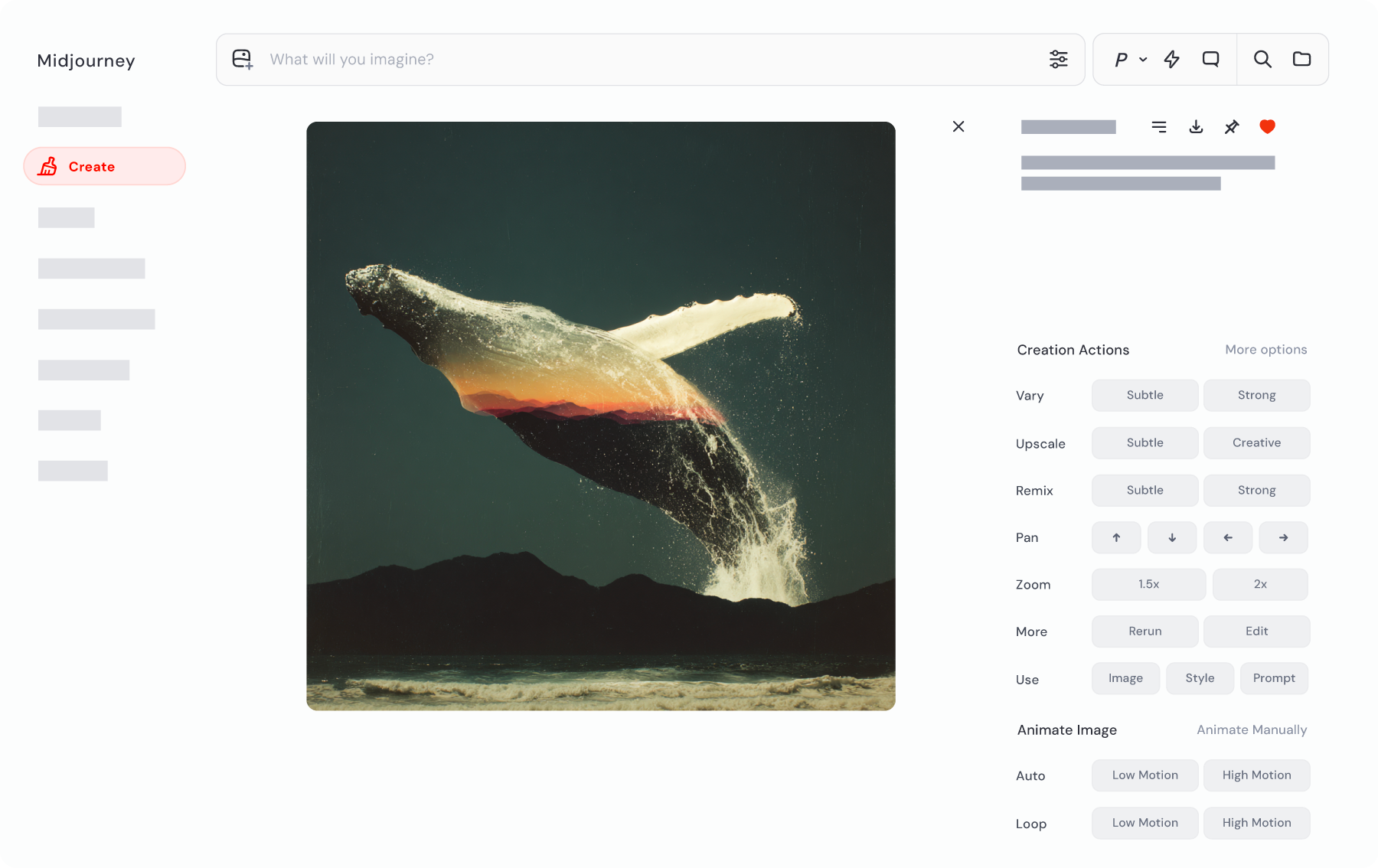
Task: Pin the image with the pin icon
Action: coord(1231,127)
